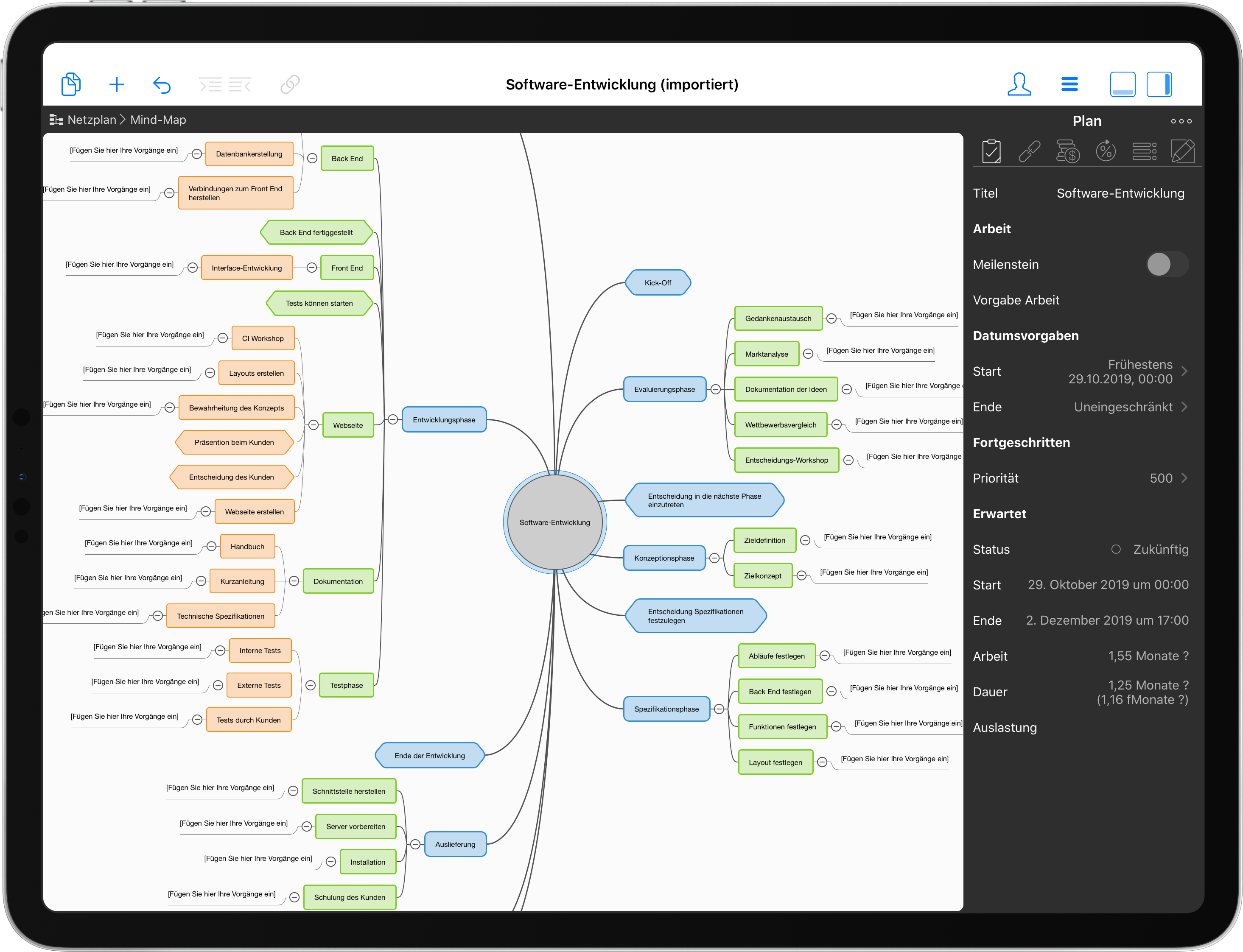Select the dependencies link icon in Plan panel

[1030, 151]
